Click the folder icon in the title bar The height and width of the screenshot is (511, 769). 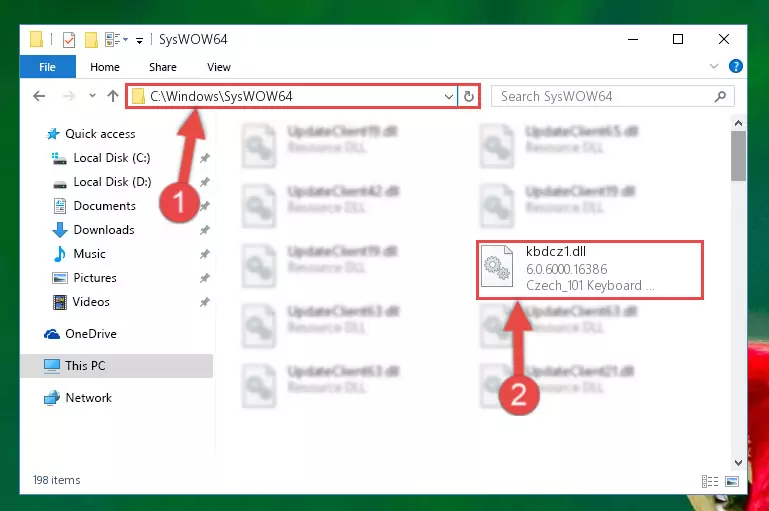coord(36,39)
